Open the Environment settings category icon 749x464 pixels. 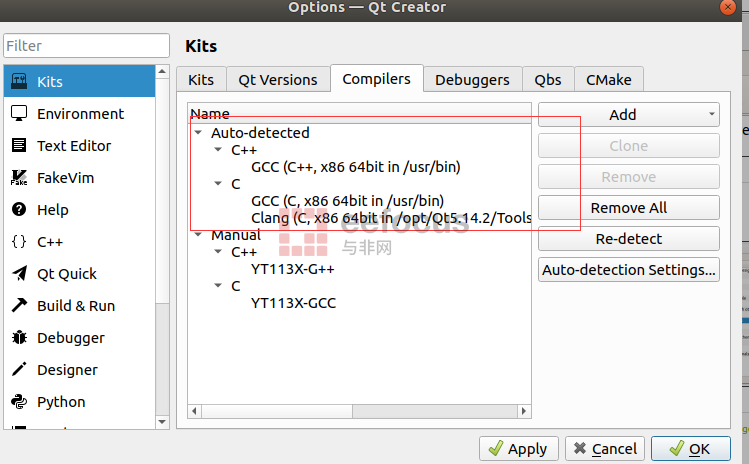click(18, 114)
